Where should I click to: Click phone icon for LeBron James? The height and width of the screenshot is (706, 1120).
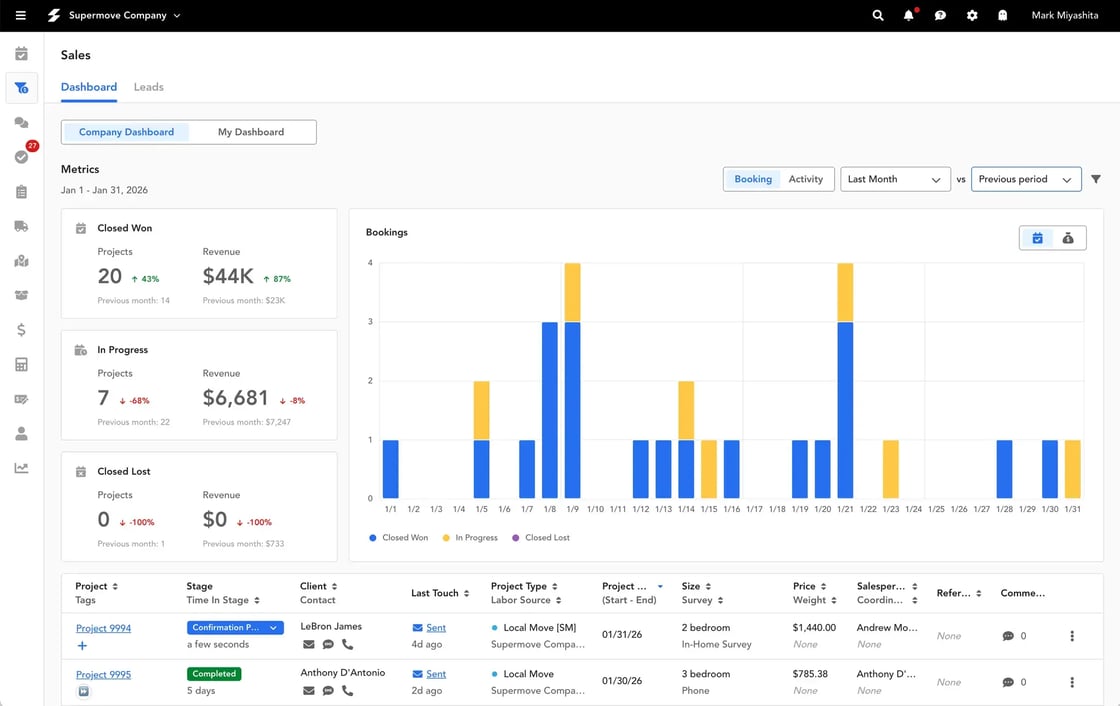(x=347, y=645)
